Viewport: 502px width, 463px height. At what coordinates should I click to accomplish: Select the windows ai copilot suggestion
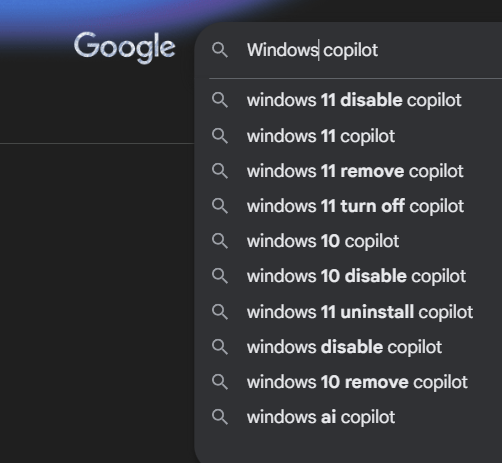[x=348, y=417]
